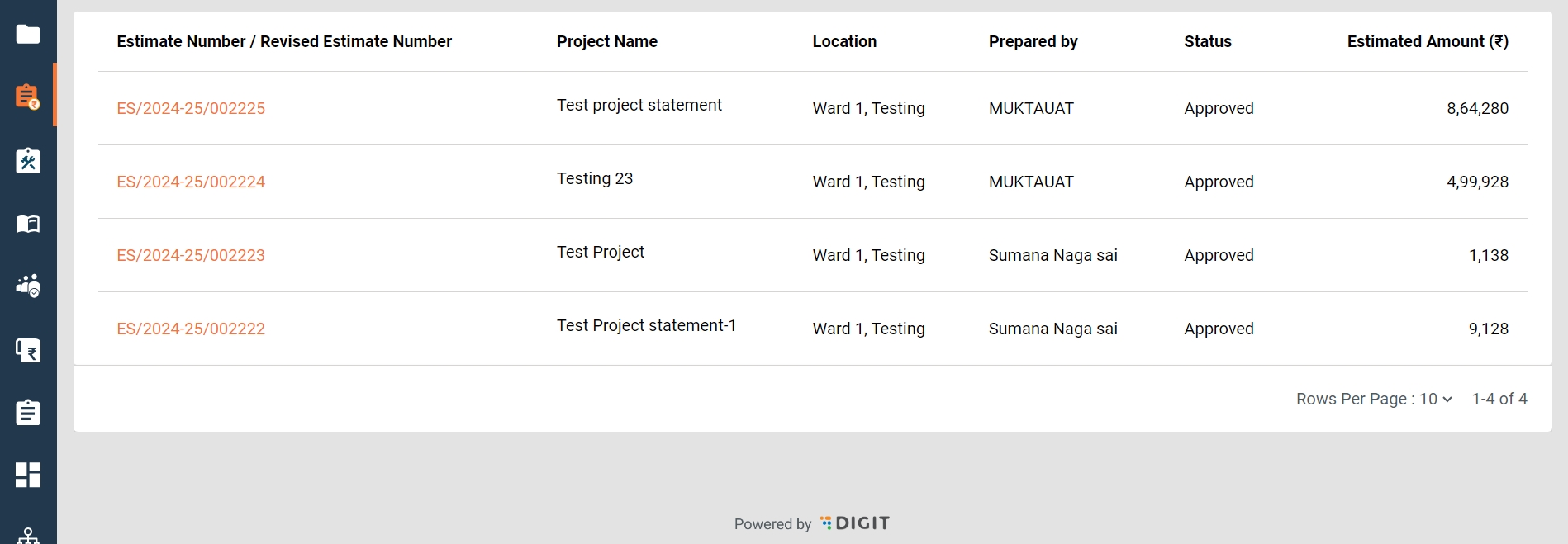Open estimate ES/2024-25/002224

click(x=191, y=182)
